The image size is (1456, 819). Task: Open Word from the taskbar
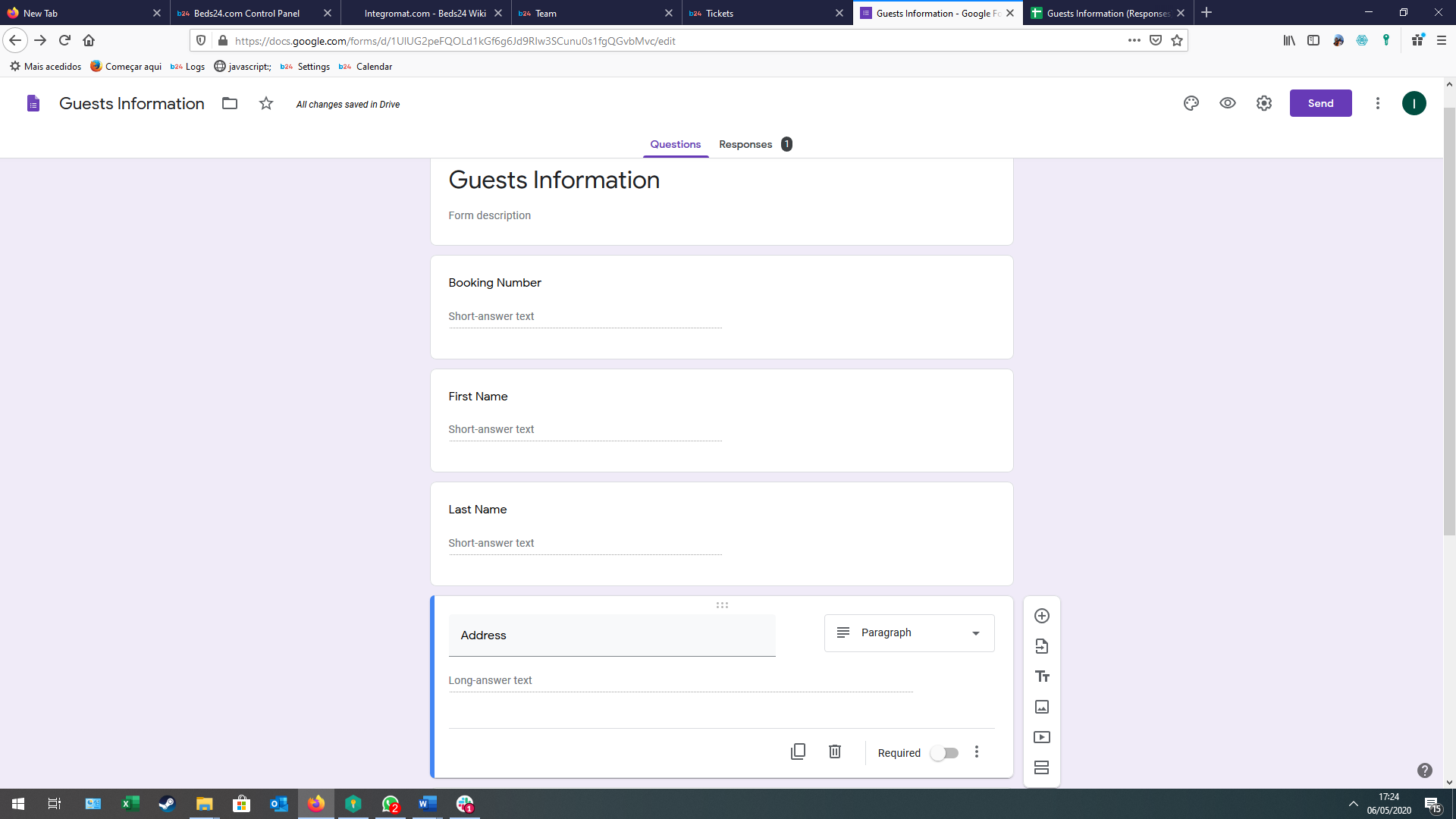tap(427, 804)
